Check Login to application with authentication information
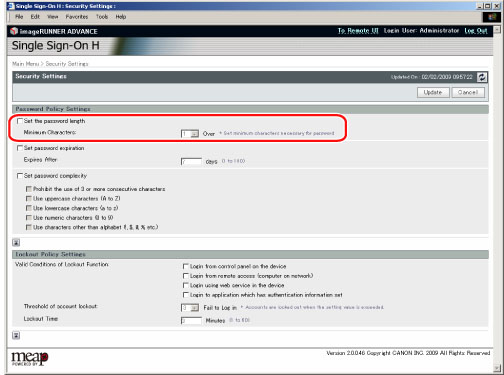The width and height of the screenshot is (504, 375). 186,295
